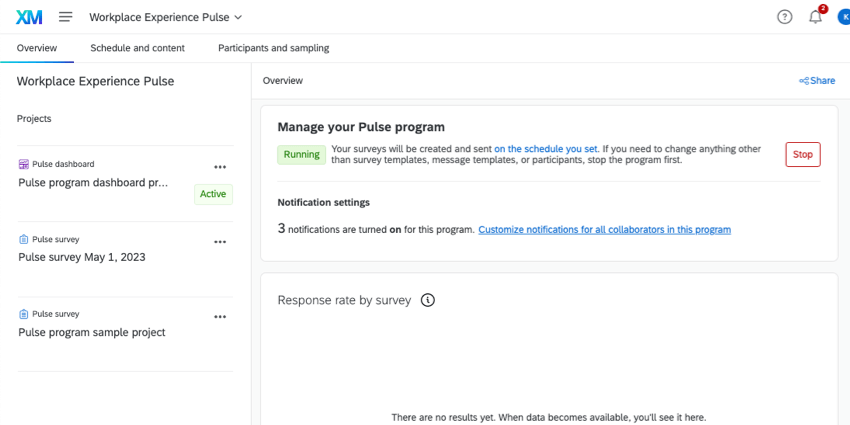Open the user account avatar
Viewport: 850px width, 425px height.
[x=843, y=17]
